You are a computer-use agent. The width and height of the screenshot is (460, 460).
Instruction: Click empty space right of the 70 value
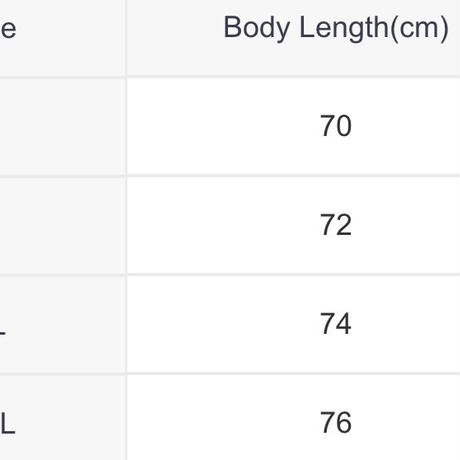click(x=407, y=126)
